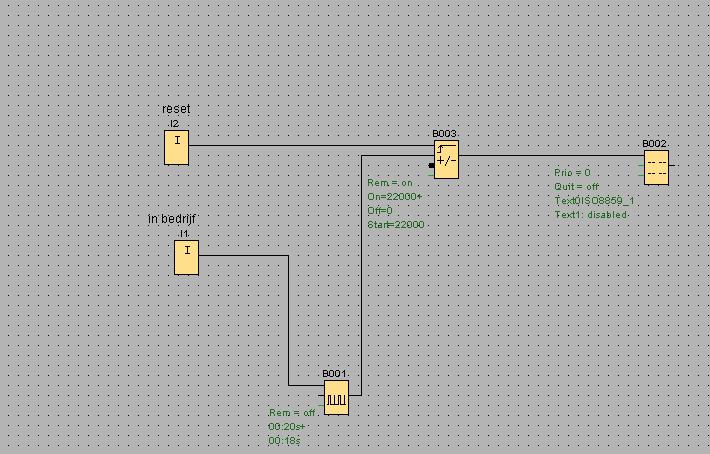The image size is (710, 454).
Task: Click the black direction pin on B003
Action: pos(431,165)
